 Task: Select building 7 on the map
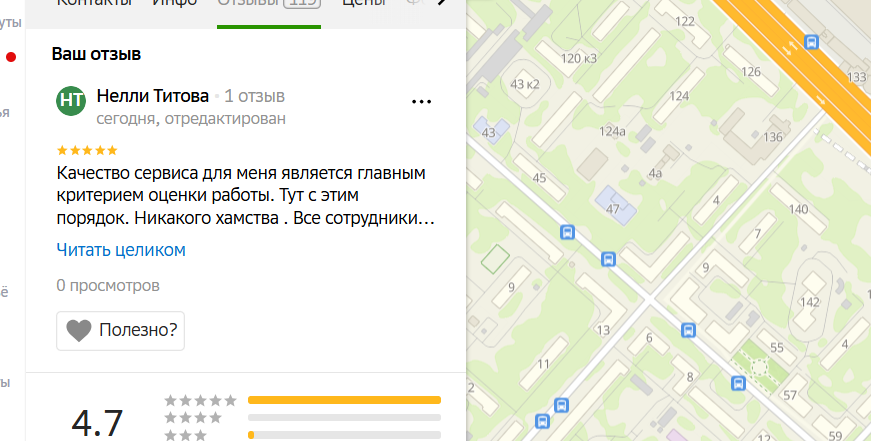tap(758, 233)
